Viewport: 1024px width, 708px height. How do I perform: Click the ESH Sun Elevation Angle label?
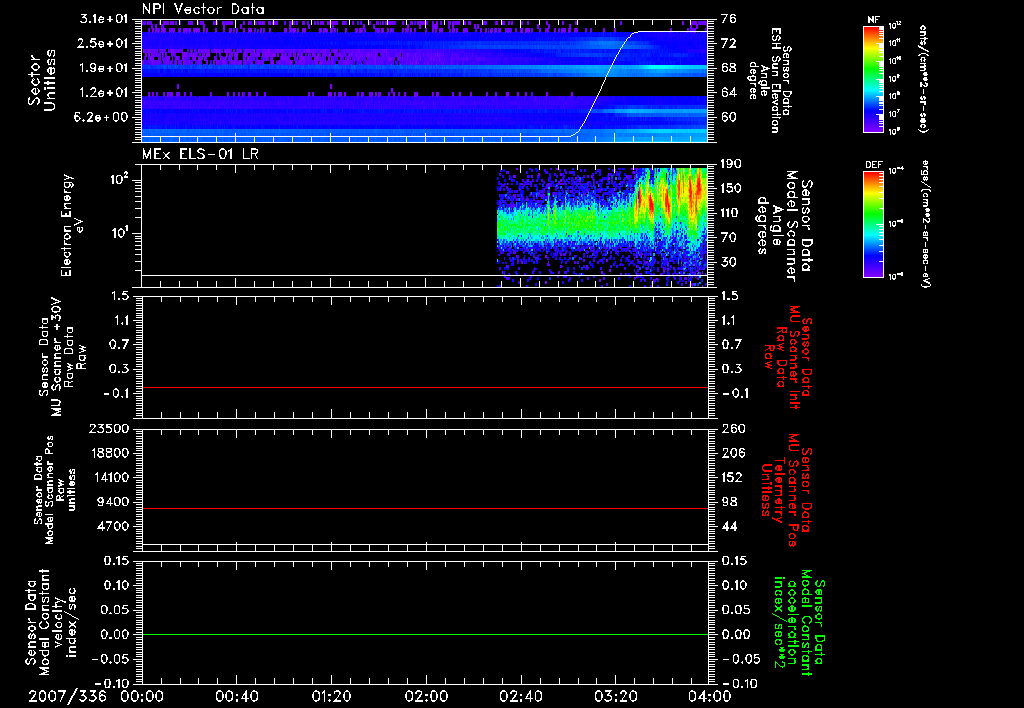[771, 80]
